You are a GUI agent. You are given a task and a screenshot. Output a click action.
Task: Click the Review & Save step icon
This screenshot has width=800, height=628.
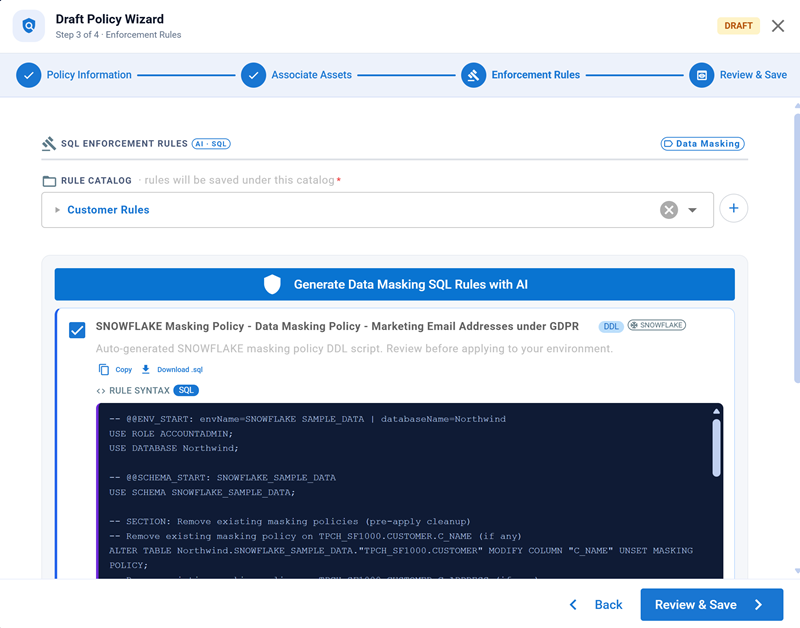702,75
